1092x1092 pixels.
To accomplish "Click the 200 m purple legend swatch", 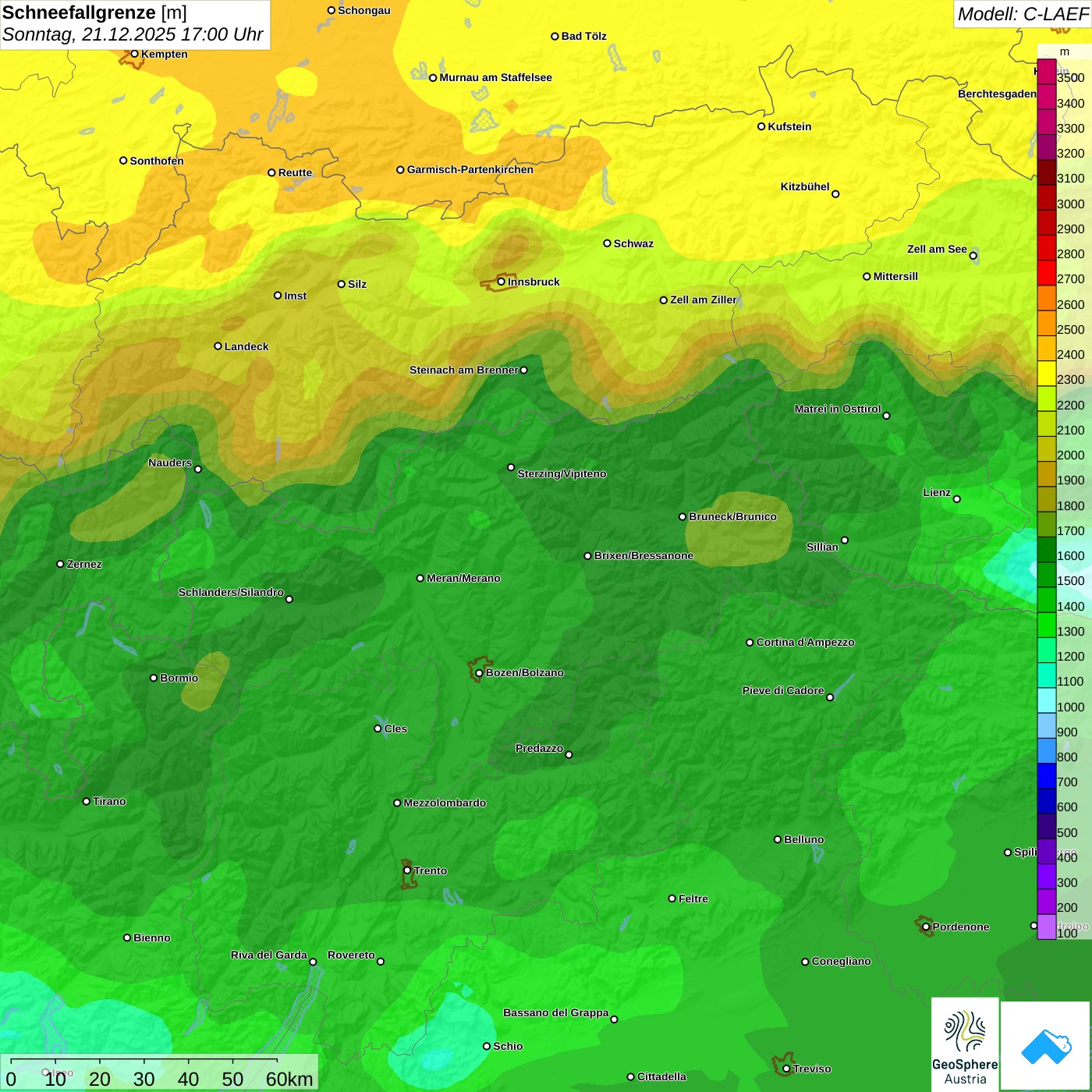I will point(1047,902).
